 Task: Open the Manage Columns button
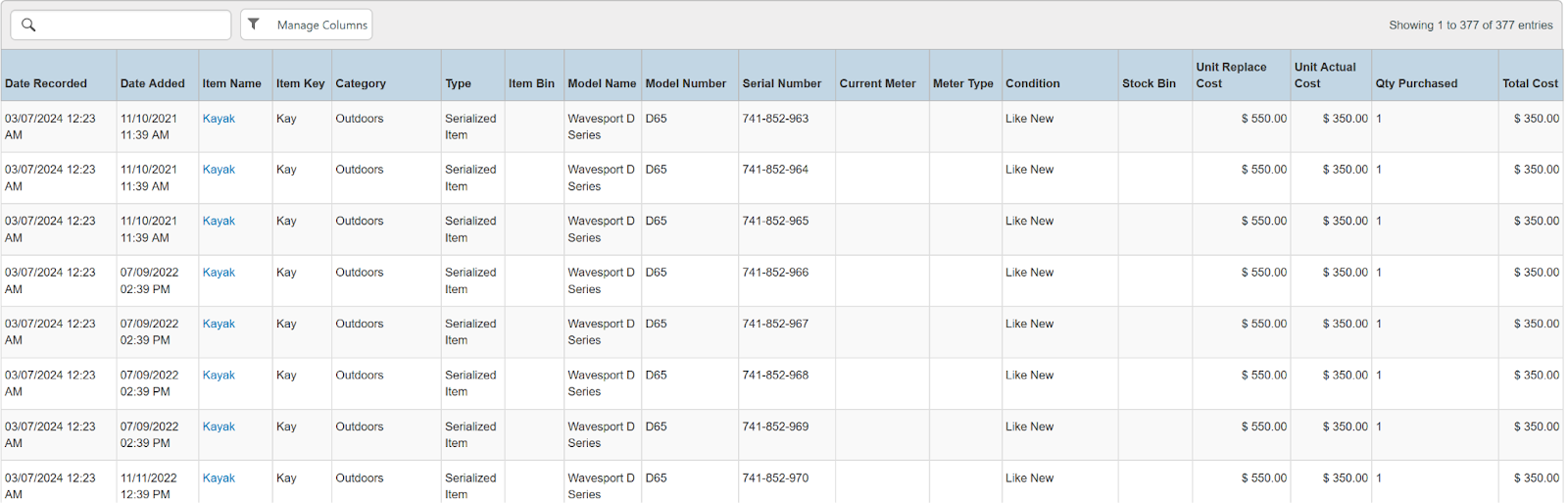(306, 25)
